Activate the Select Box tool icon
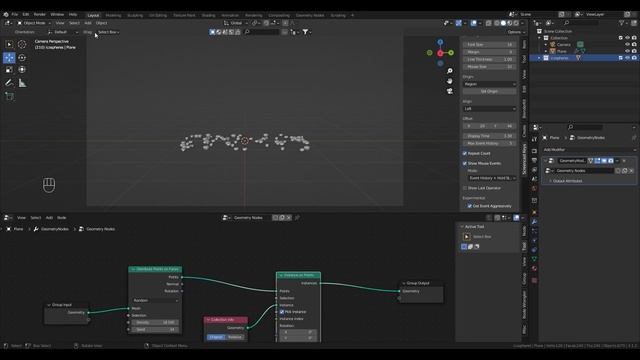The width and height of the screenshot is (640, 360). [9, 44]
